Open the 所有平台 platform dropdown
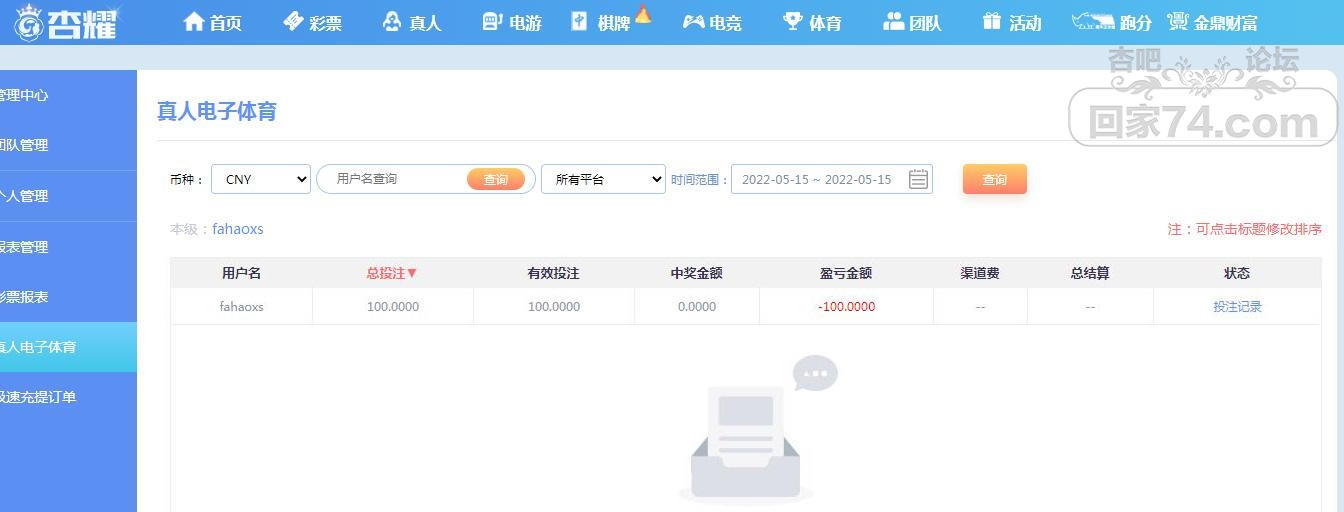This screenshot has height=512, width=1344. [603, 180]
